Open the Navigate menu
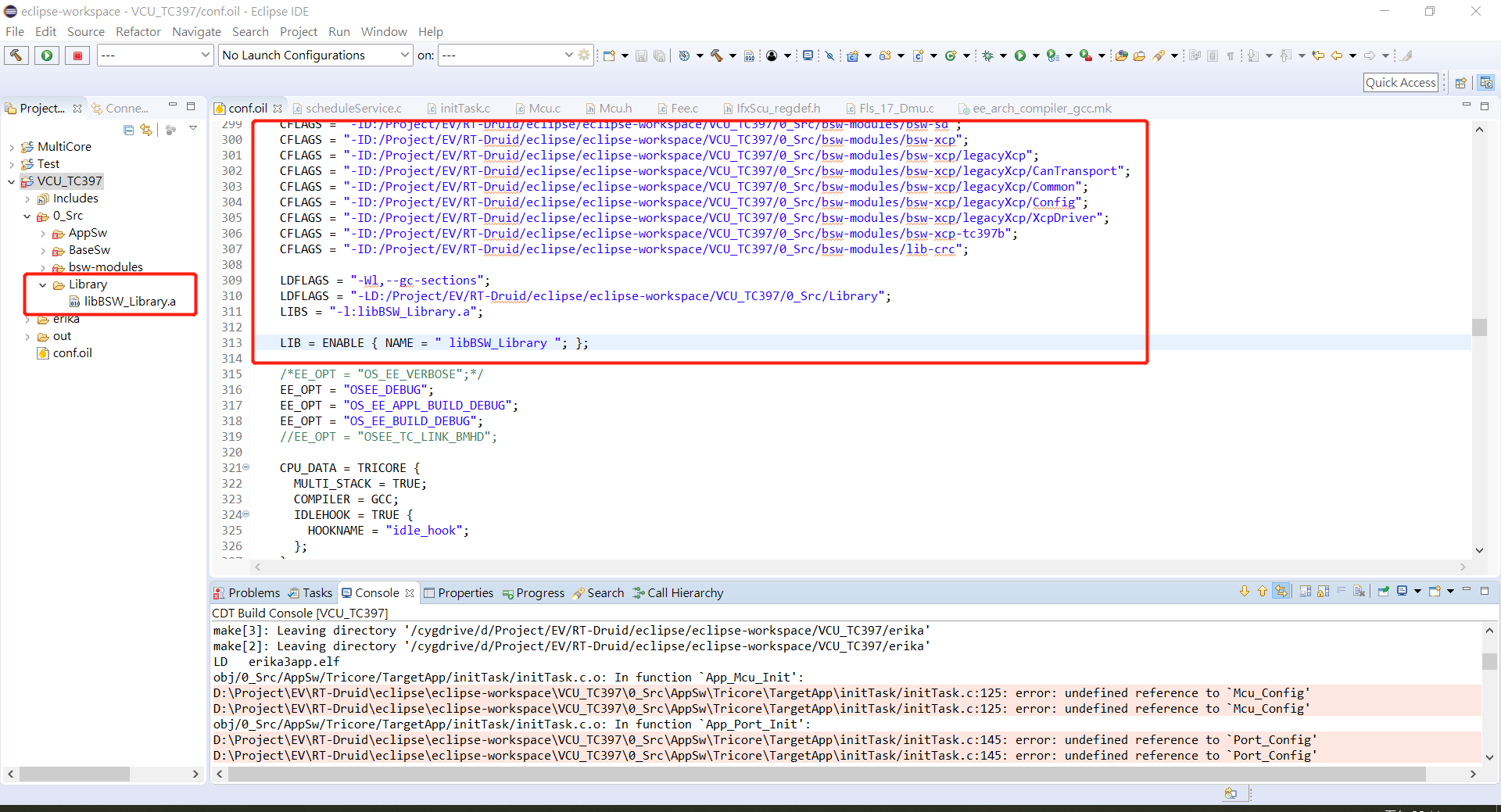The image size is (1501, 812). tap(196, 31)
